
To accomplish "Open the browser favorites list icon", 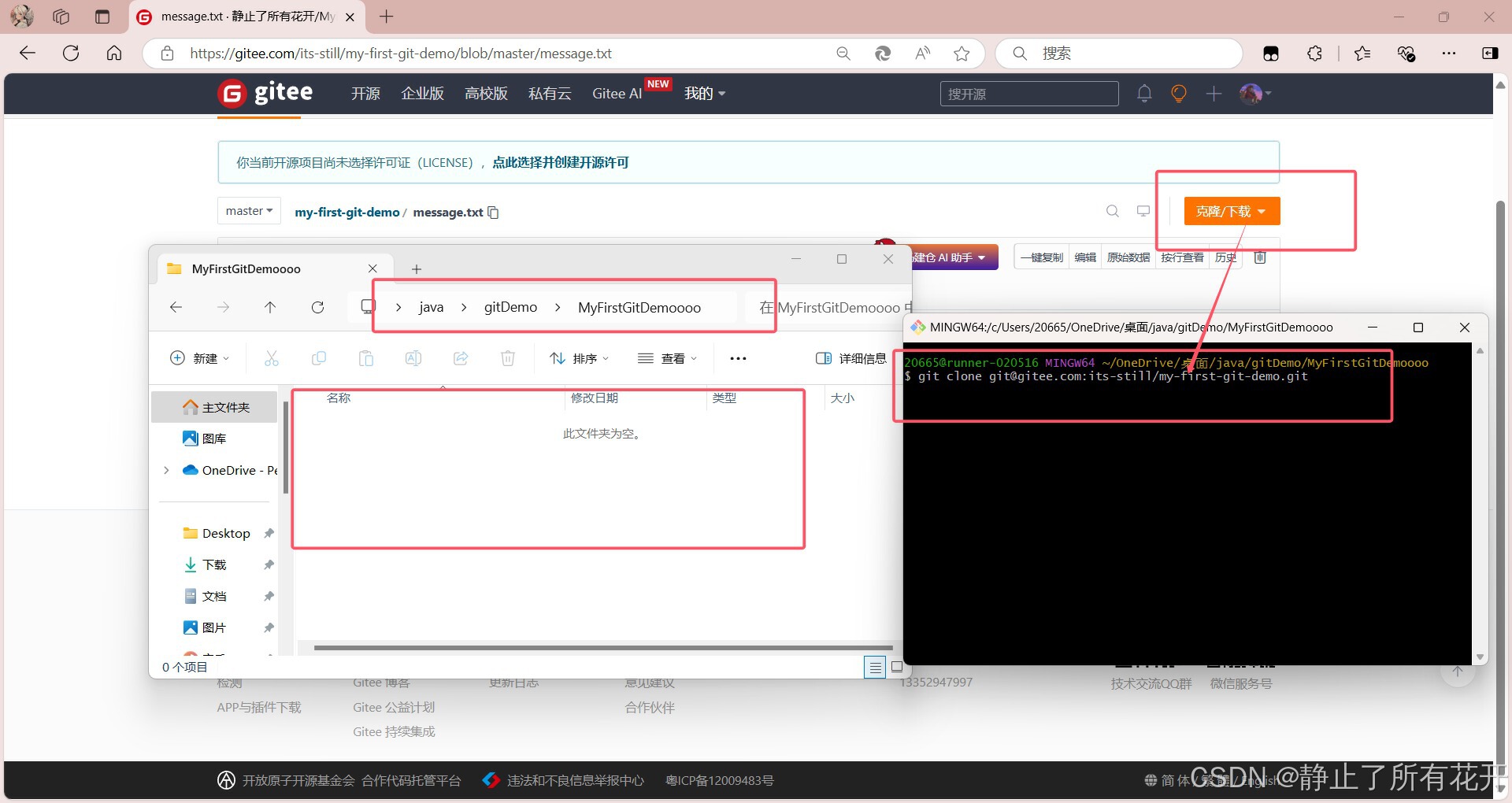I will coord(1362,54).
